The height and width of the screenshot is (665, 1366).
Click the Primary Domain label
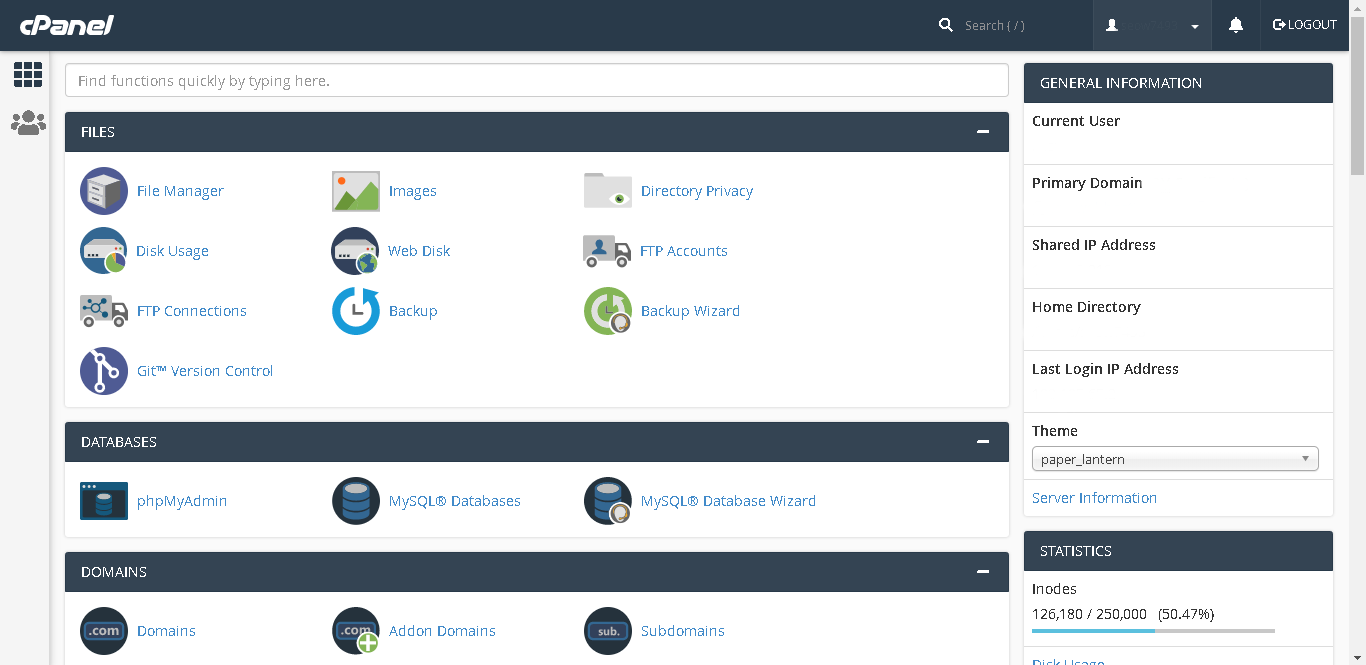1087,183
